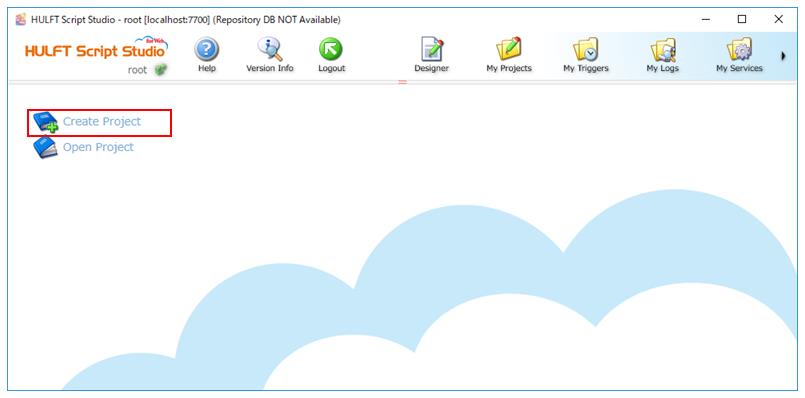The height and width of the screenshot is (398, 805).
Task: Click the green user status icon beside root
Action: coord(161,70)
